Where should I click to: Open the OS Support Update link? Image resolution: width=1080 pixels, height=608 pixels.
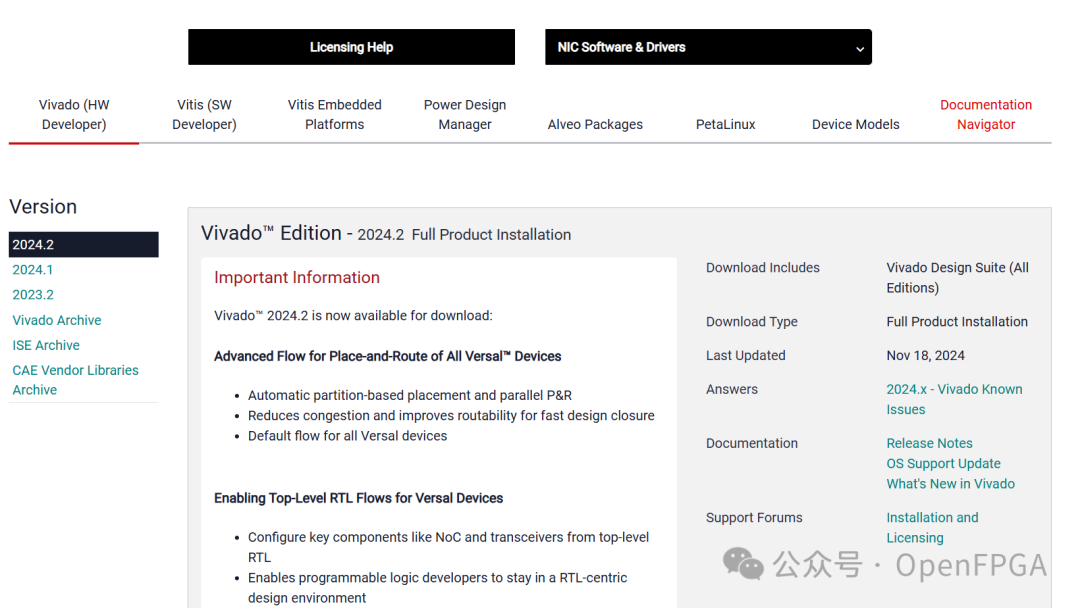(x=943, y=463)
